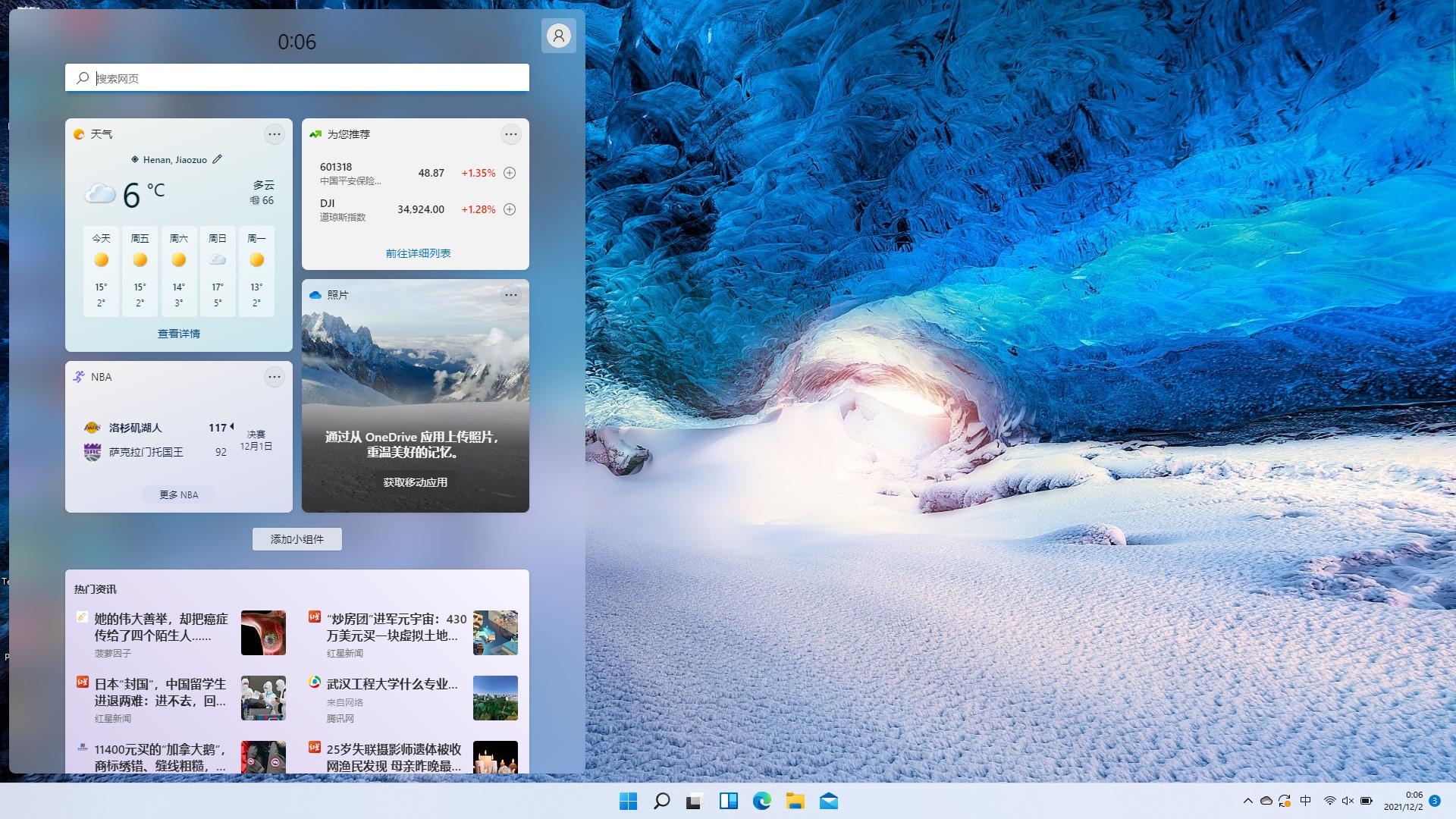Launch Microsoft Edge from taskbar
This screenshot has height=819, width=1456.
(x=761, y=801)
